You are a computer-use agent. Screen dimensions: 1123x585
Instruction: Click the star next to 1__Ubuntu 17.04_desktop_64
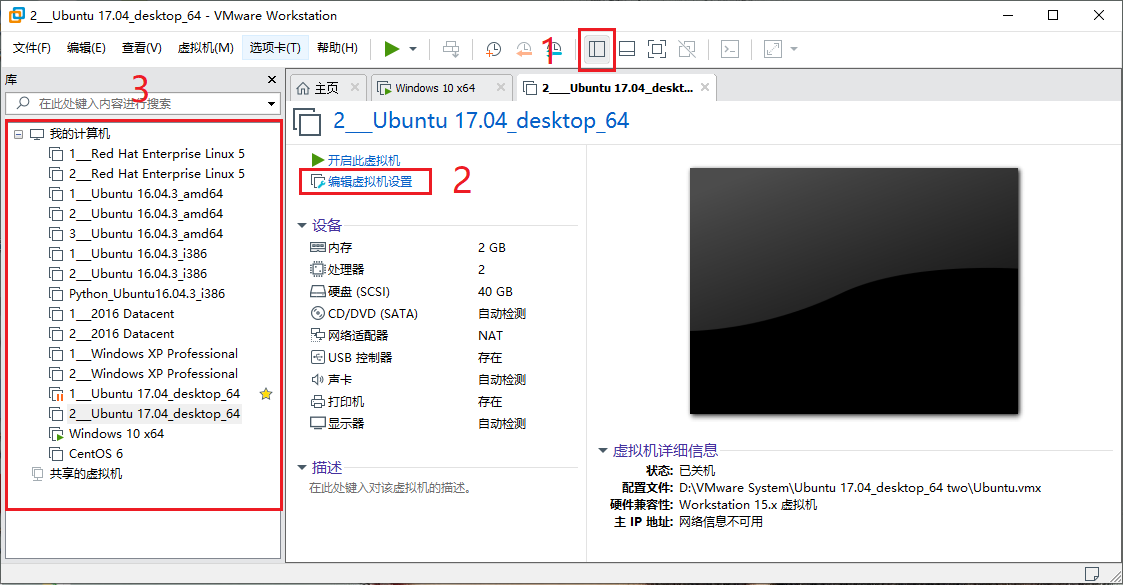265,394
